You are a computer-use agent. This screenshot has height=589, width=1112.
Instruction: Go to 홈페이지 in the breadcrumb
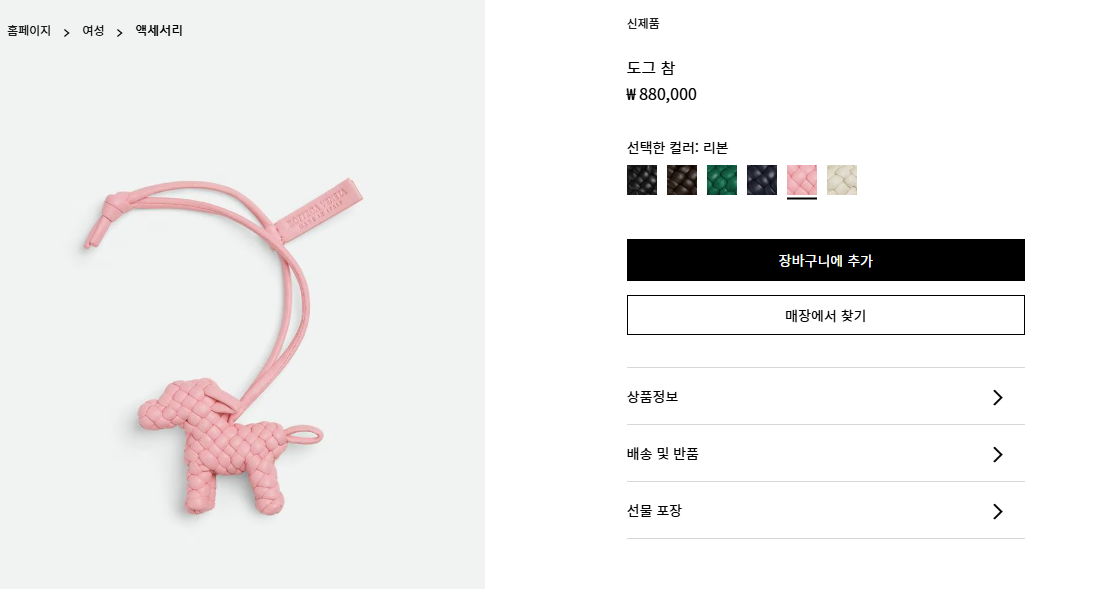click(29, 31)
